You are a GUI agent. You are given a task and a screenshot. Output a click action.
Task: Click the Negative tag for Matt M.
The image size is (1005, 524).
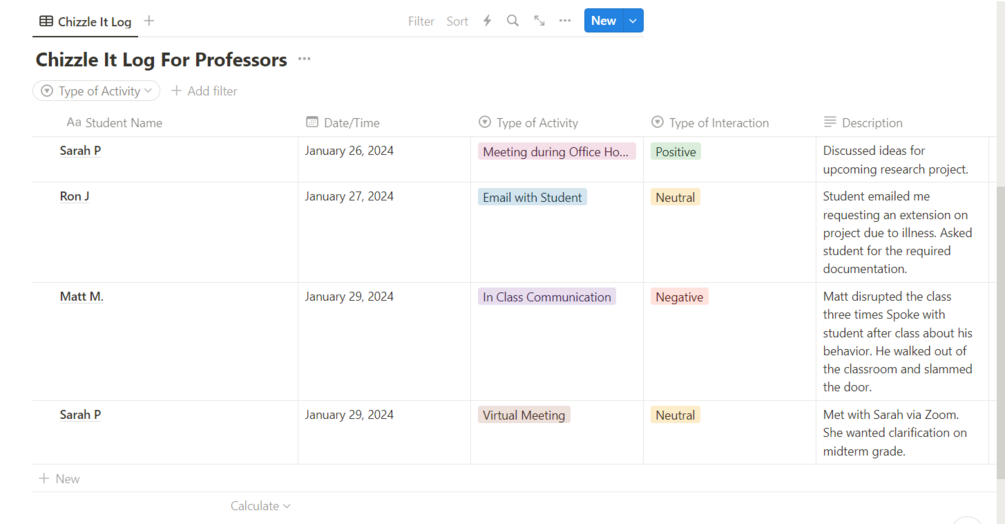point(679,297)
